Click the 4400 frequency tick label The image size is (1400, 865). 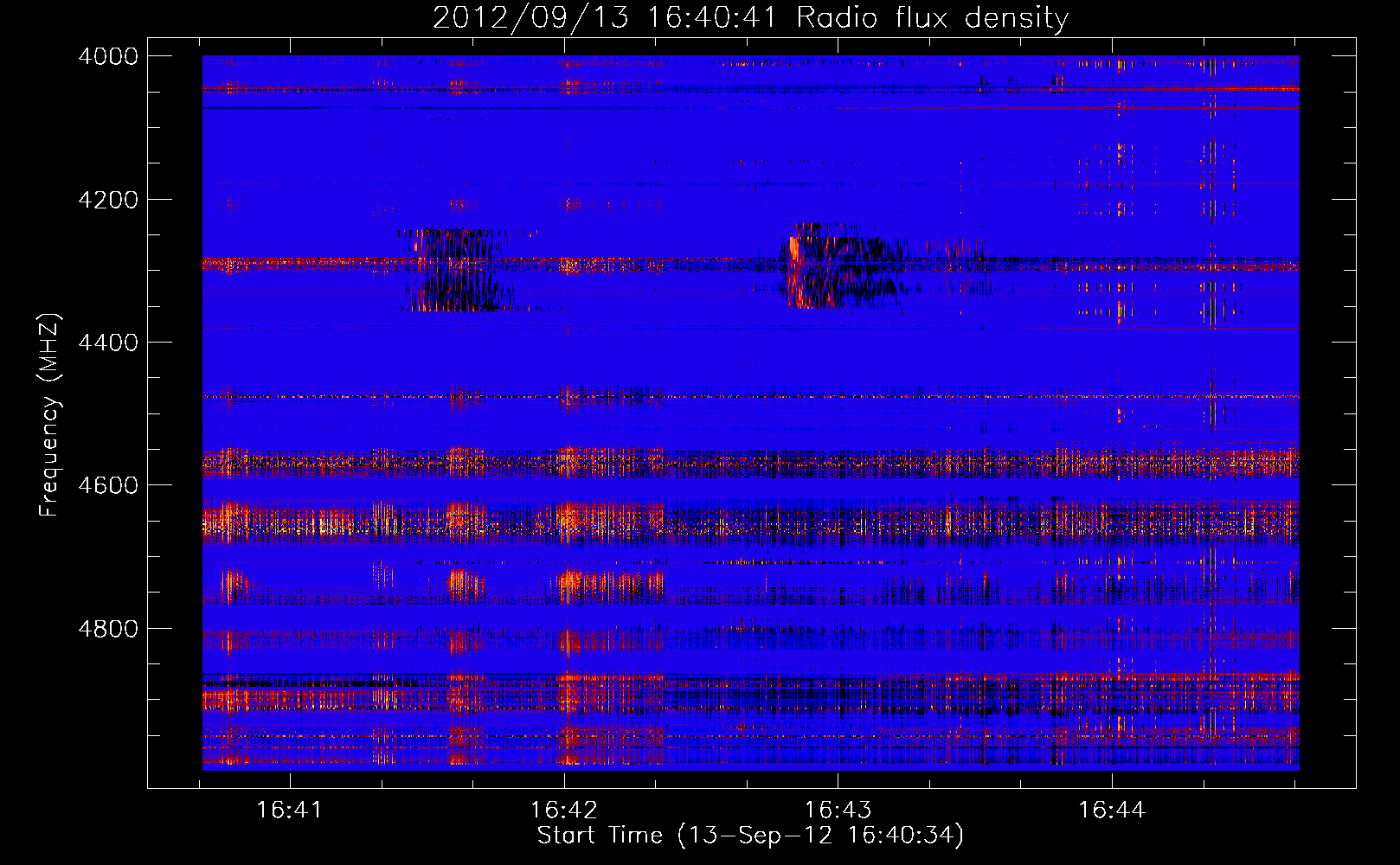[108, 343]
